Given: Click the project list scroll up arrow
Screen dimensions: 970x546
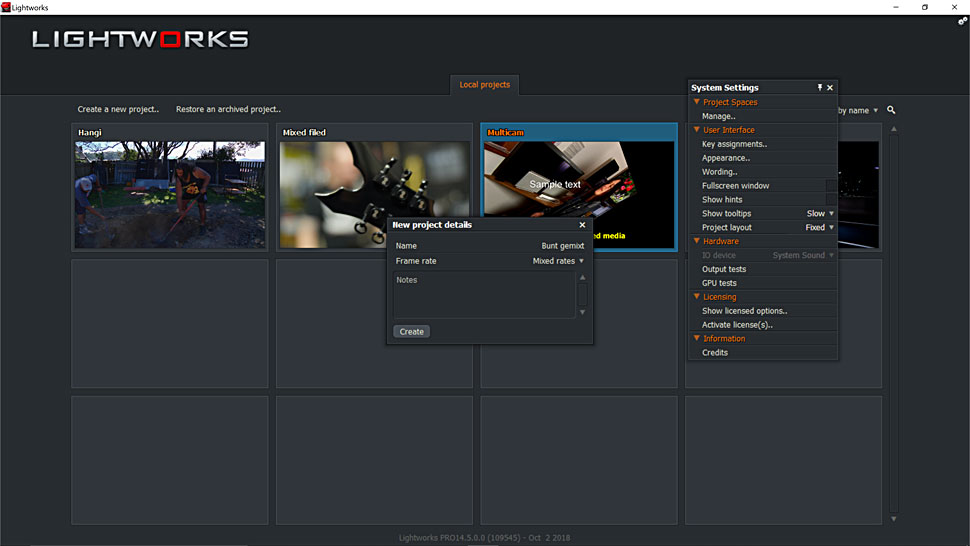Looking at the screenshot, I should coord(893,129).
